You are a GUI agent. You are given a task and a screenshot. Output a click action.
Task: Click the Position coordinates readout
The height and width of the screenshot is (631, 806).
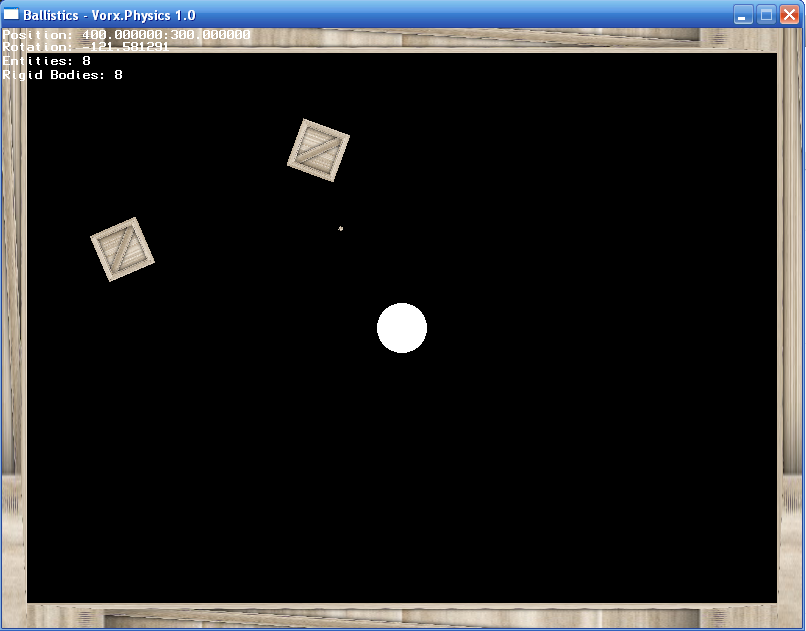click(126, 35)
